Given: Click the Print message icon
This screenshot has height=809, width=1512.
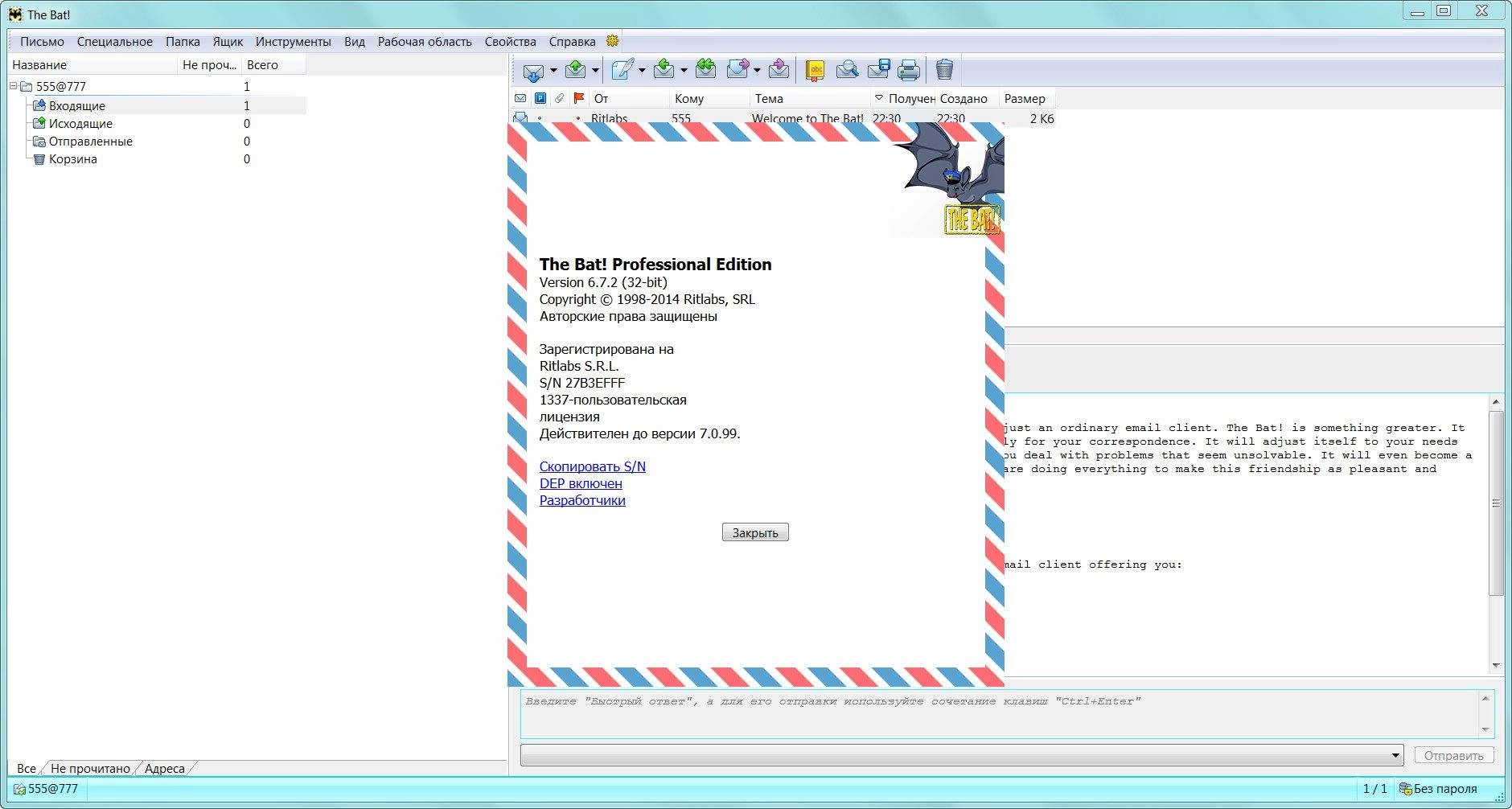Looking at the screenshot, I should [x=909, y=71].
